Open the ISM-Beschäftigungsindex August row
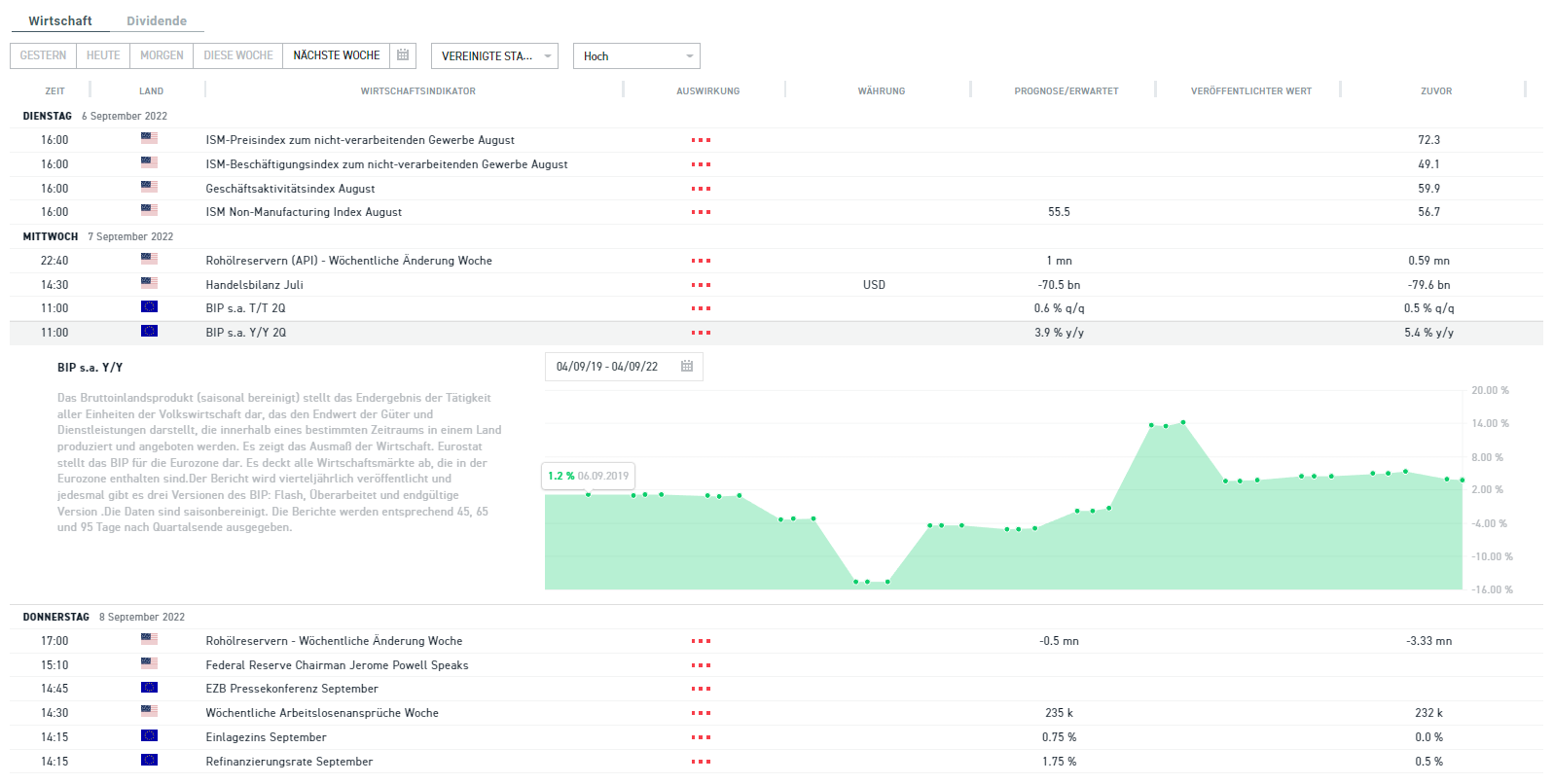Viewport: 1554px width, 784px height. pyautogui.click(x=777, y=164)
